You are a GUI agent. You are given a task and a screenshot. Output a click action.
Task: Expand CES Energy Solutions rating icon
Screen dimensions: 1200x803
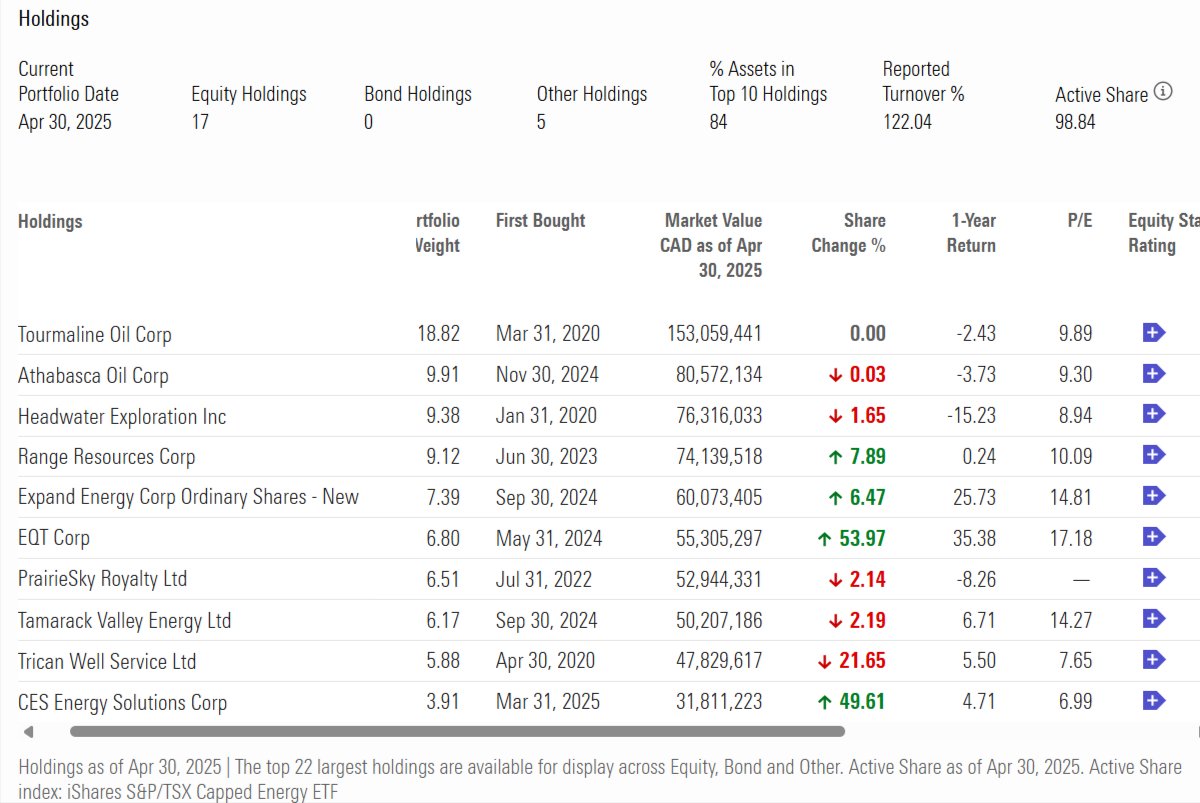pyautogui.click(x=1154, y=701)
